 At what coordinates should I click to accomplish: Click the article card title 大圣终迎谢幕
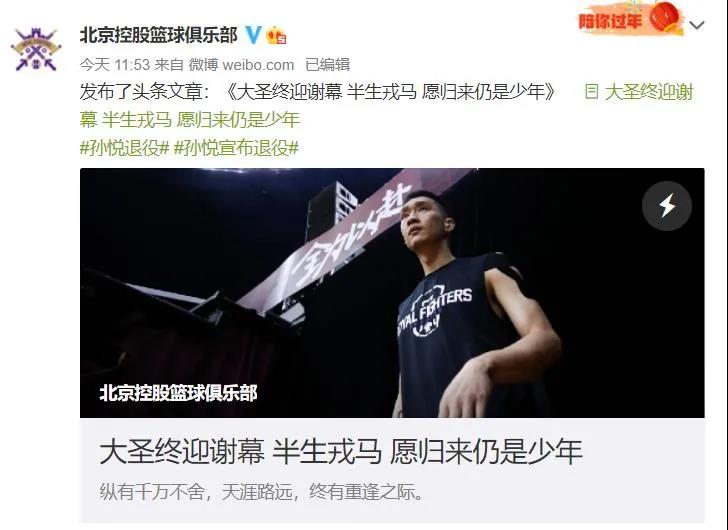341,451
